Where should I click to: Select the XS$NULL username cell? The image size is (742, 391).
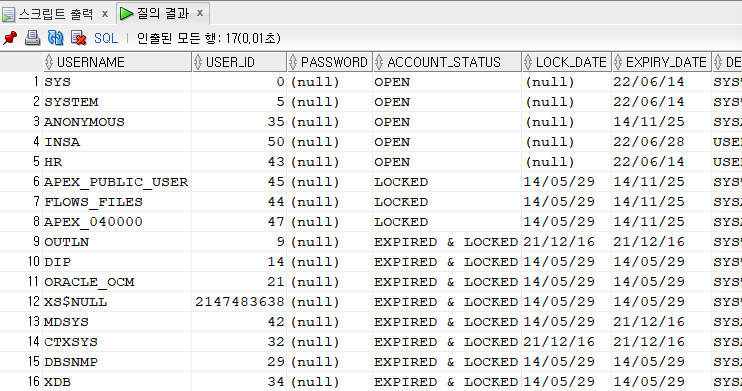117,302
